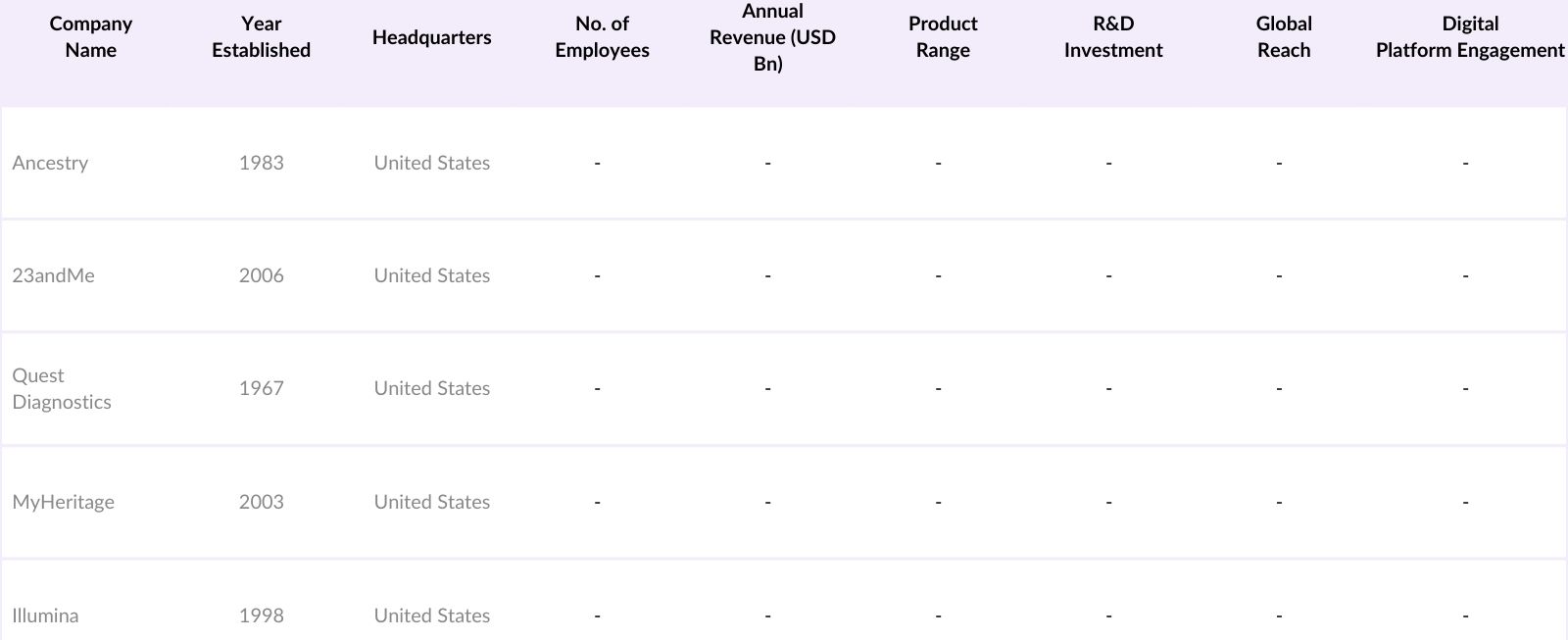Click Digital Platform Engagement header
This screenshot has height=640, width=1568.
1469,37
